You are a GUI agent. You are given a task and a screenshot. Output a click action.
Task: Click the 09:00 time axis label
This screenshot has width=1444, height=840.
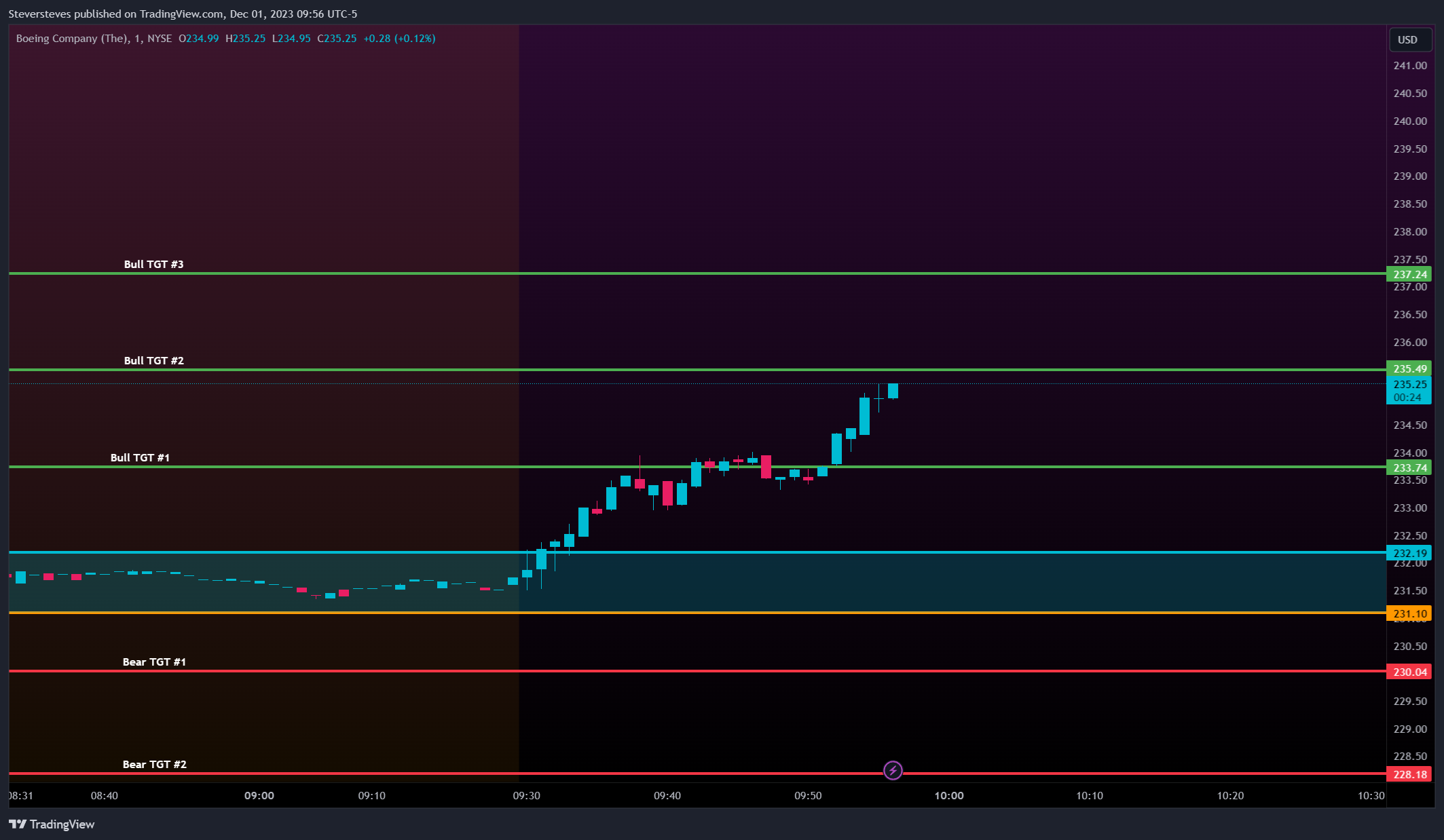point(259,795)
